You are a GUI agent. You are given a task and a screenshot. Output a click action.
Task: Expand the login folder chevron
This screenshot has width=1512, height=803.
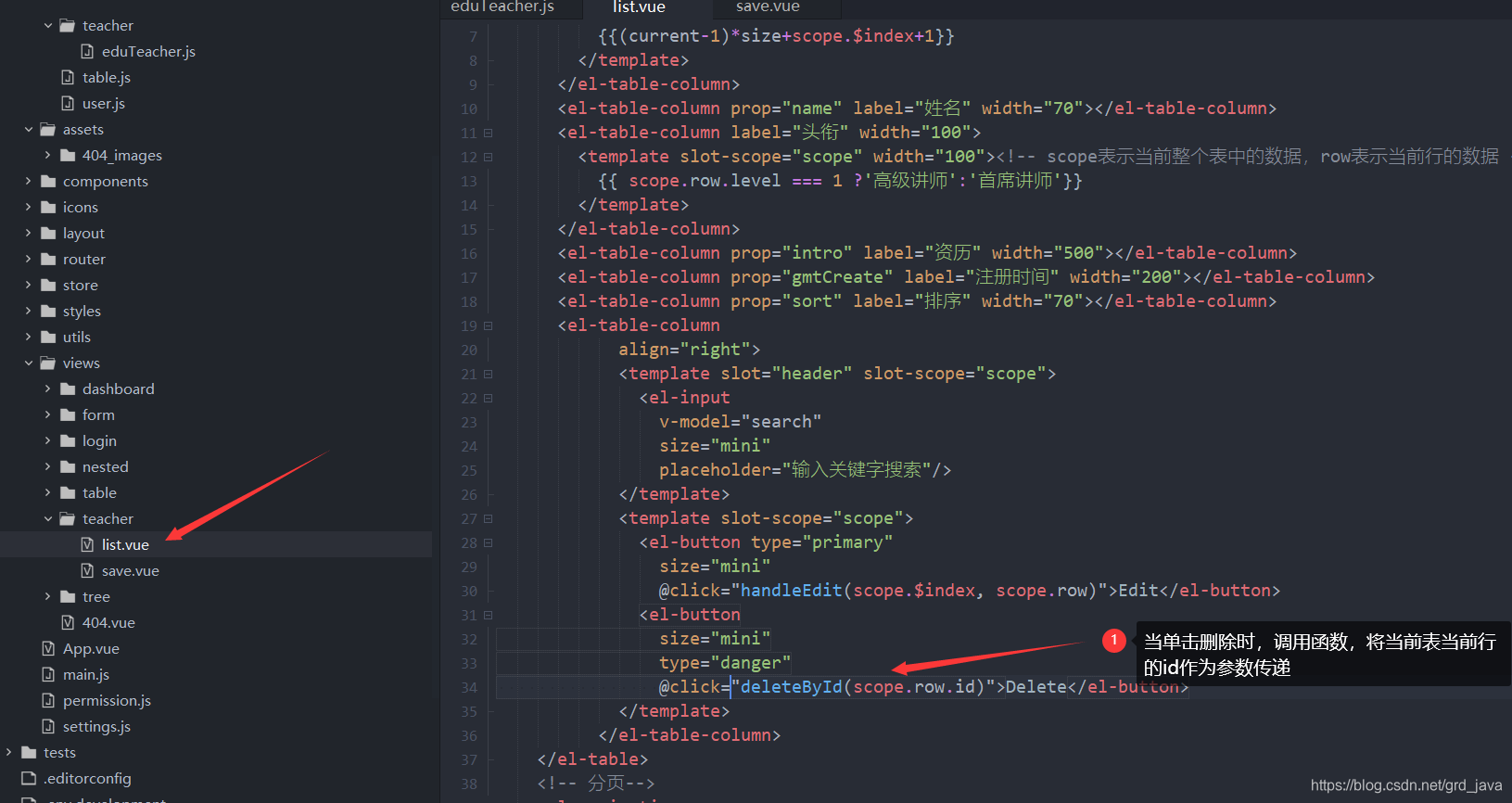pyautogui.click(x=48, y=441)
